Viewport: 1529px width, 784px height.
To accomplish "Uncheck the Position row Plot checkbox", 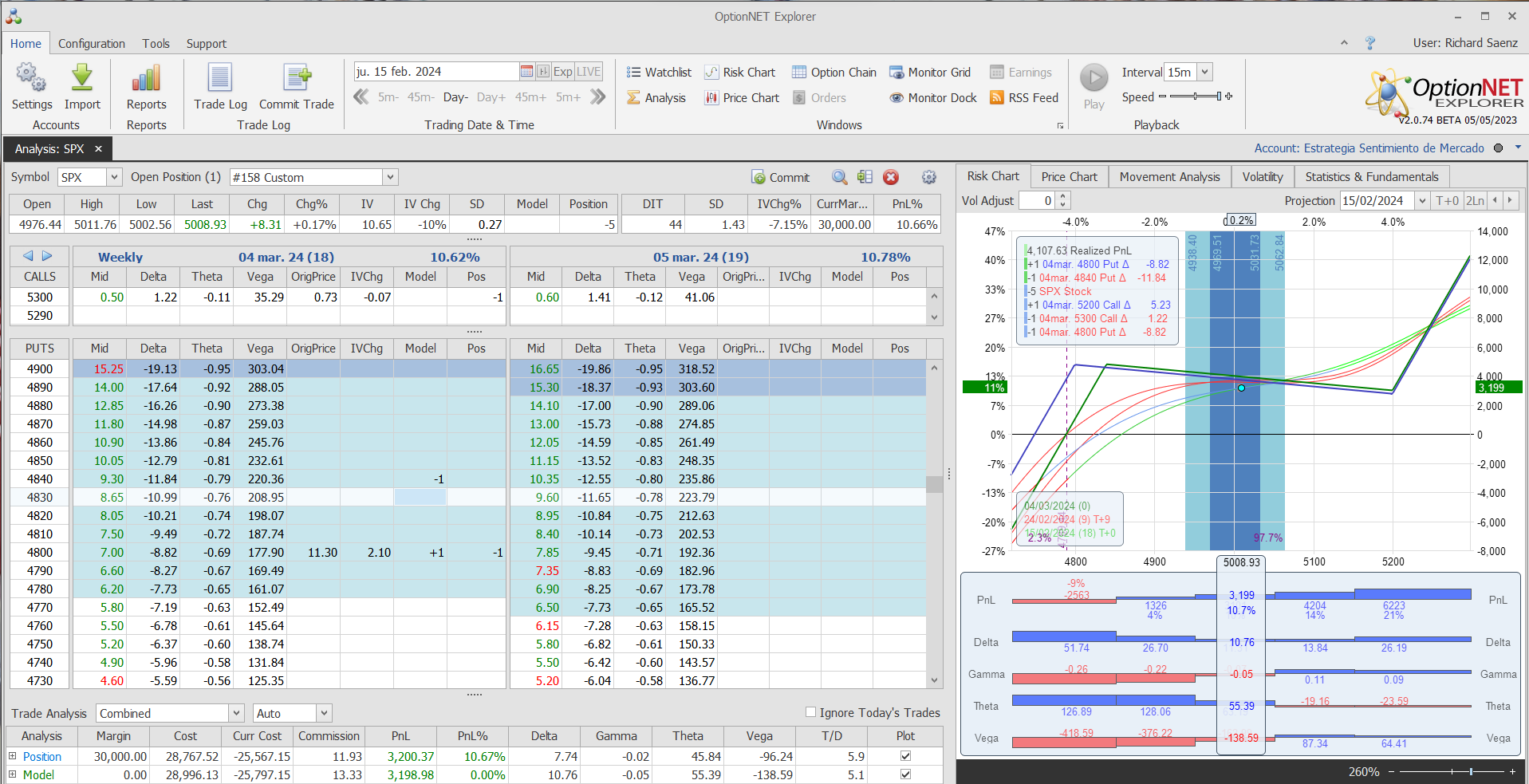I will coord(905,756).
